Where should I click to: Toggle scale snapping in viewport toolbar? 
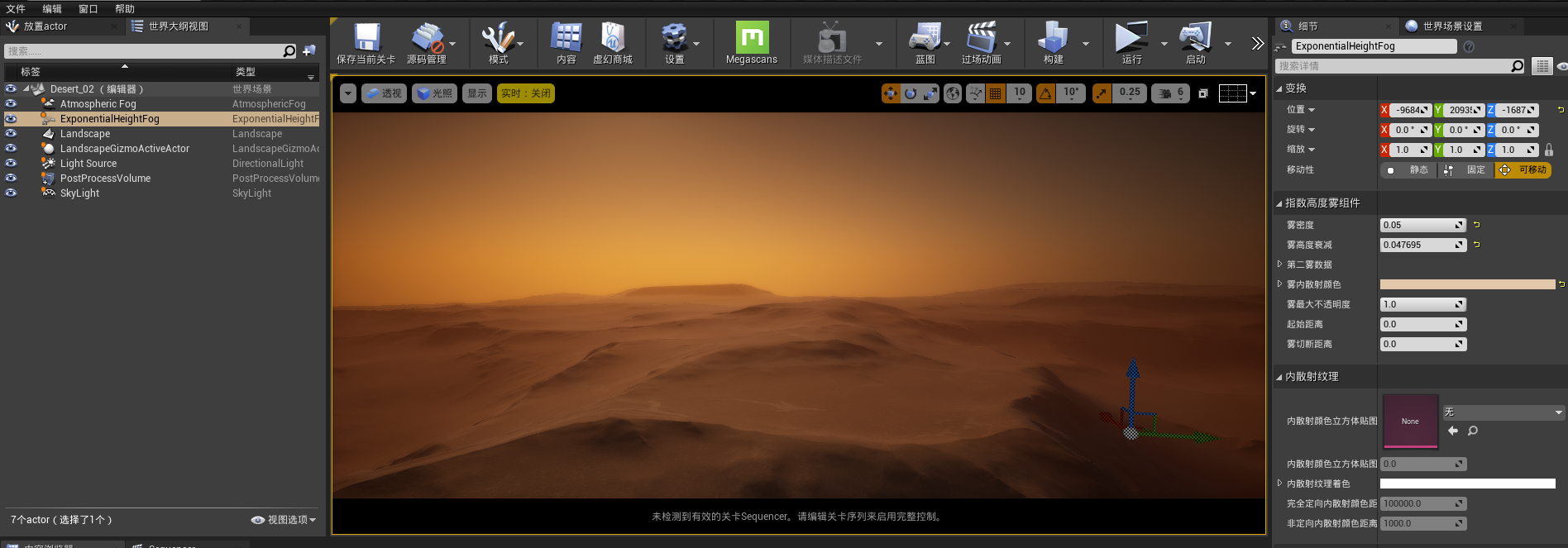[x=1102, y=93]
